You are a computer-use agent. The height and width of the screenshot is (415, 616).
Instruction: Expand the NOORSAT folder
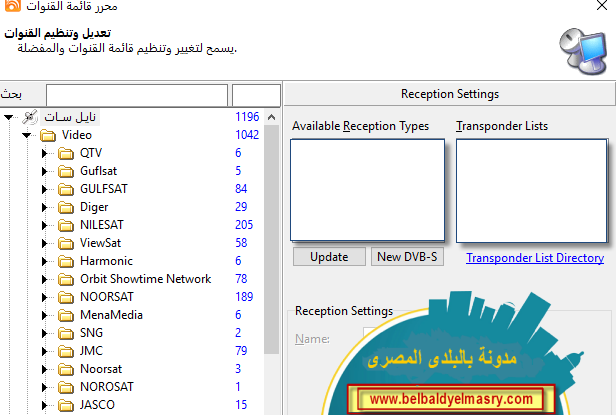tap(44, 297)
